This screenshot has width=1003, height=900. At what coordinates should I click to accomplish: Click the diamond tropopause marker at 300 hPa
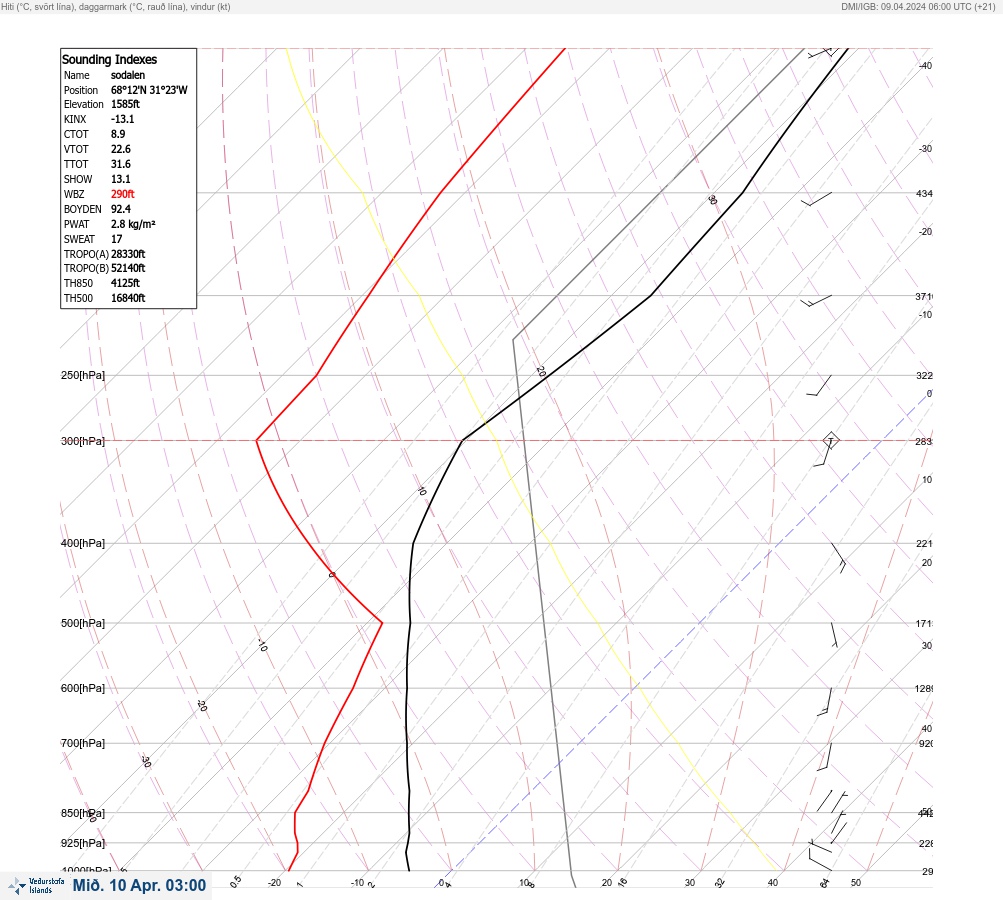tap(830, 441)
